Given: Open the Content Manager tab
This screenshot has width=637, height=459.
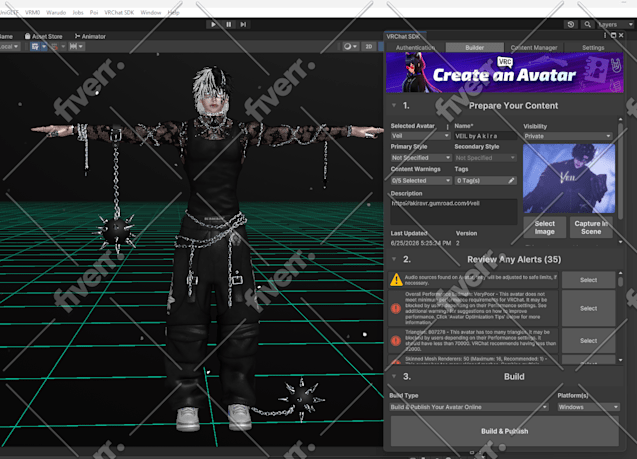Looking at the screenshot, I should pyautogui.click(x=534, y=48).
